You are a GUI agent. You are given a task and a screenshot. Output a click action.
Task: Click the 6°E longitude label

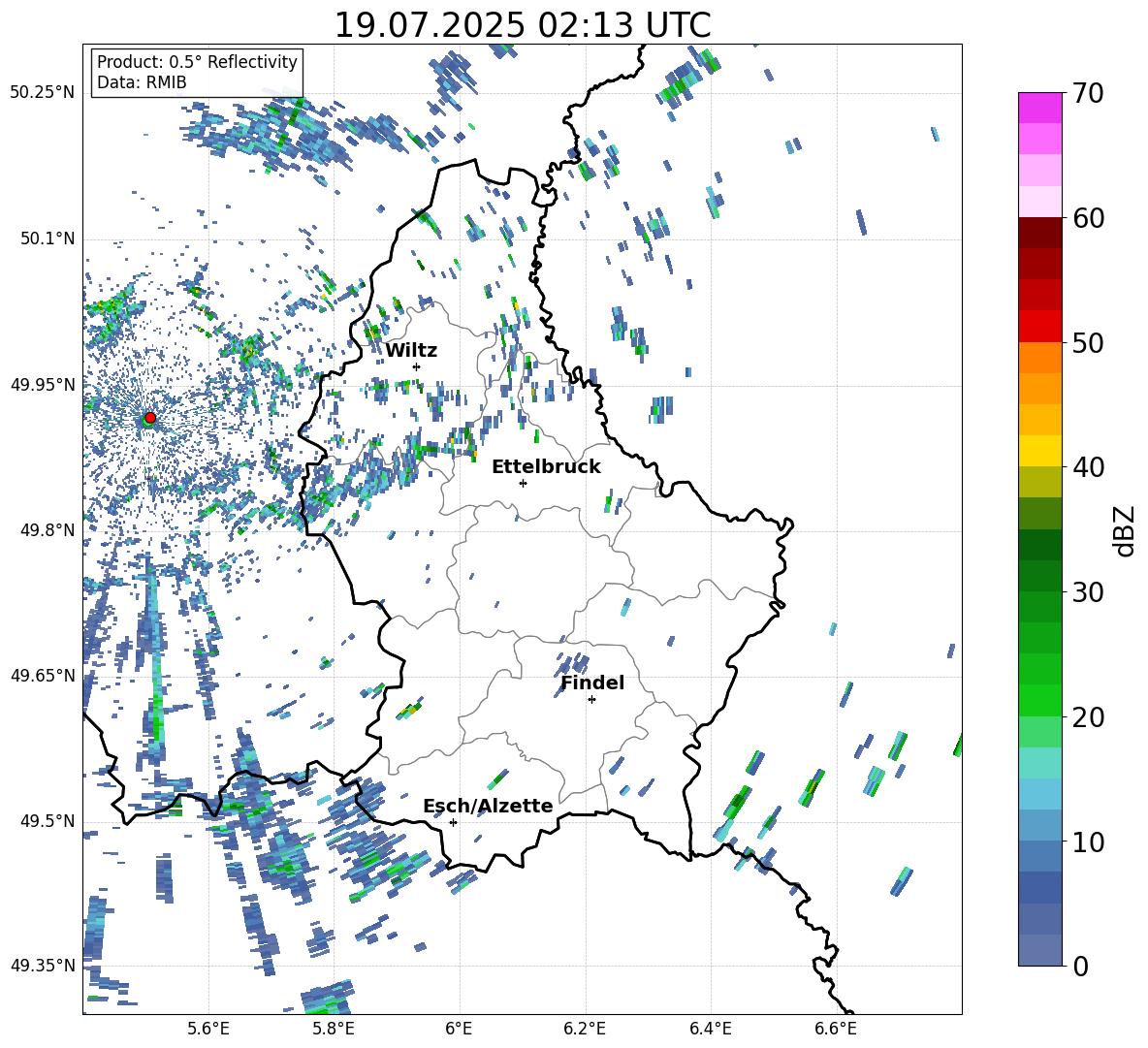coord(459,1029)
